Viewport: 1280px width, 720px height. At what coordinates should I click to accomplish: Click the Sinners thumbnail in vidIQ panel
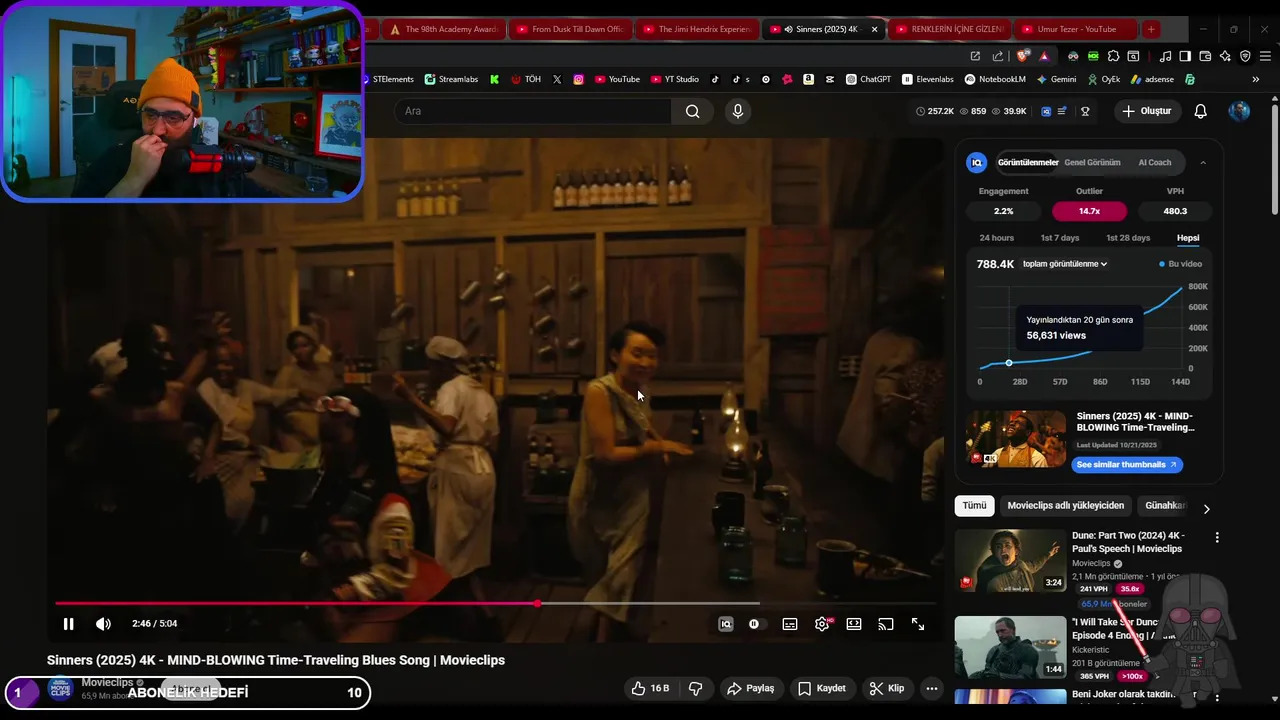1016,439
